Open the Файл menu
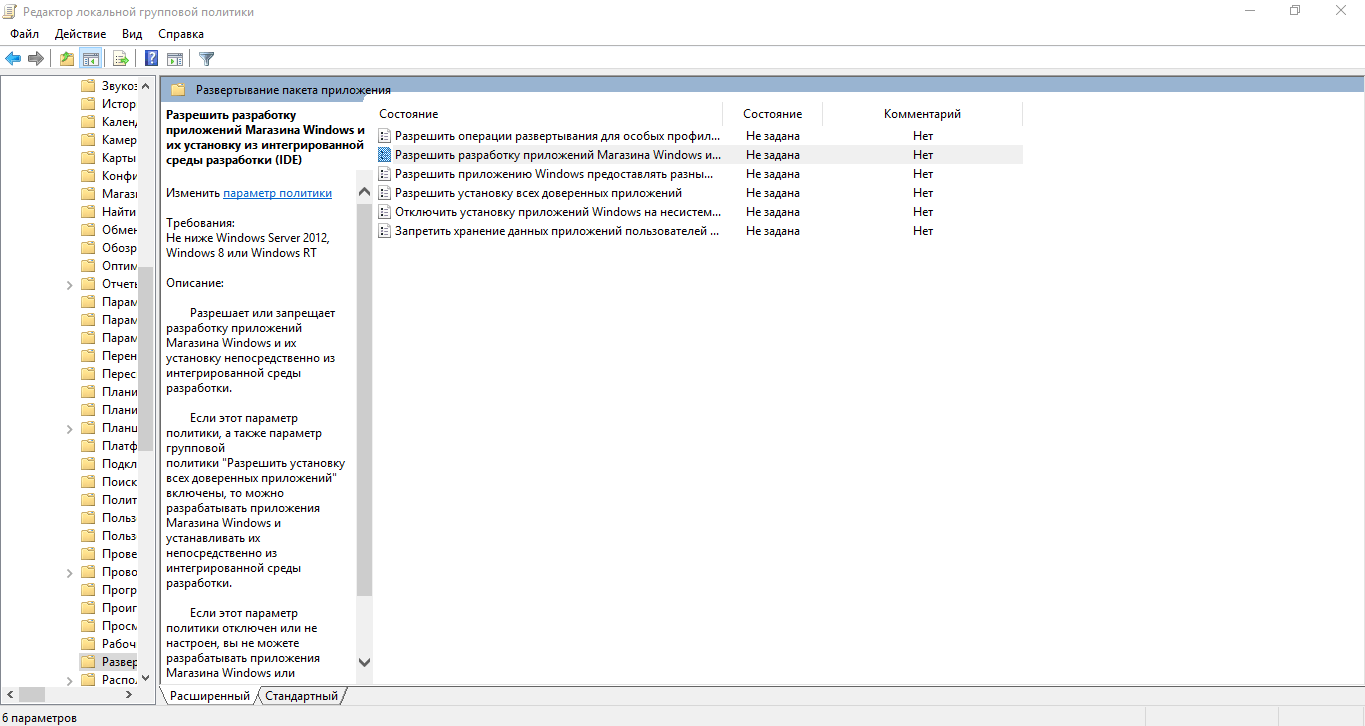This screenshot has width=1365, height=726. [25, 34]
